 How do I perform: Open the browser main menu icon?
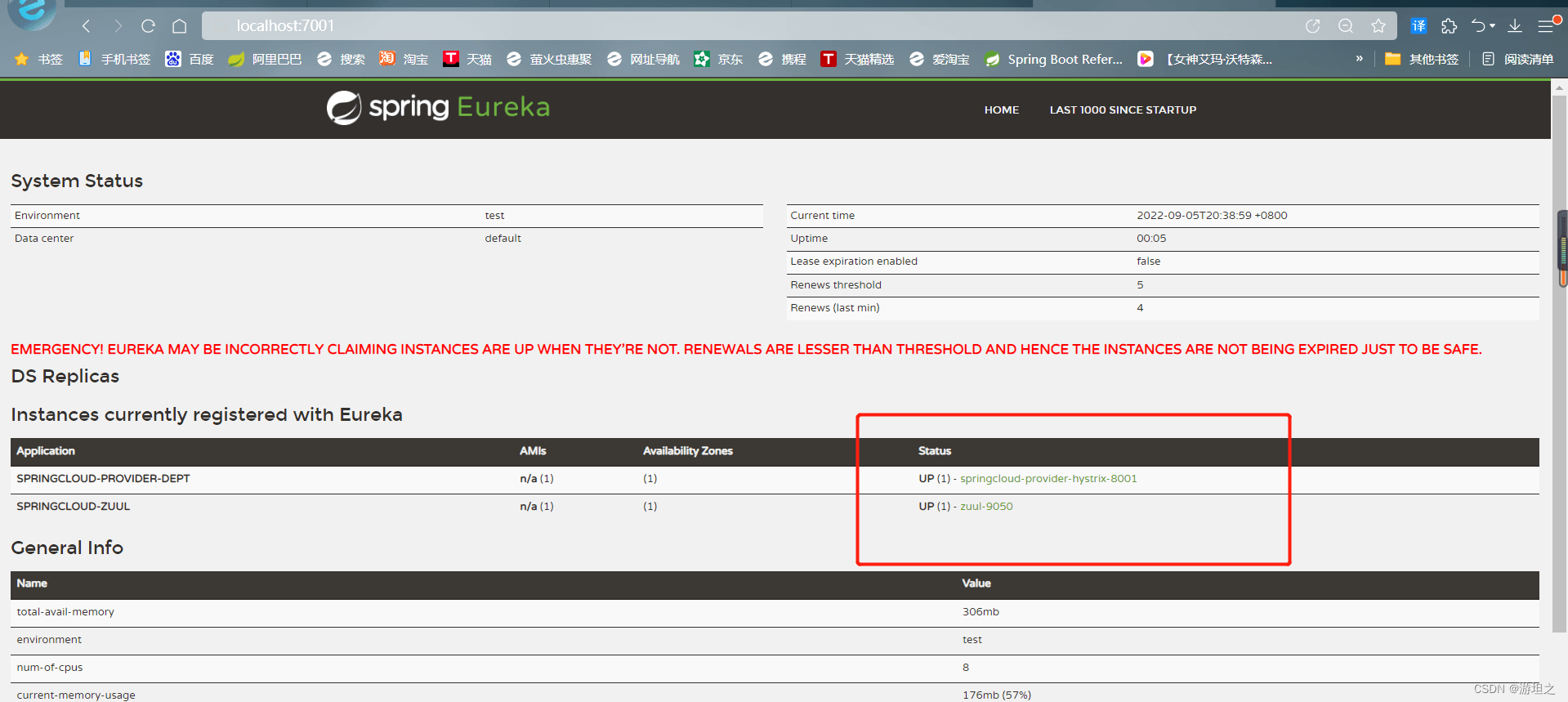coord(1547,26)
